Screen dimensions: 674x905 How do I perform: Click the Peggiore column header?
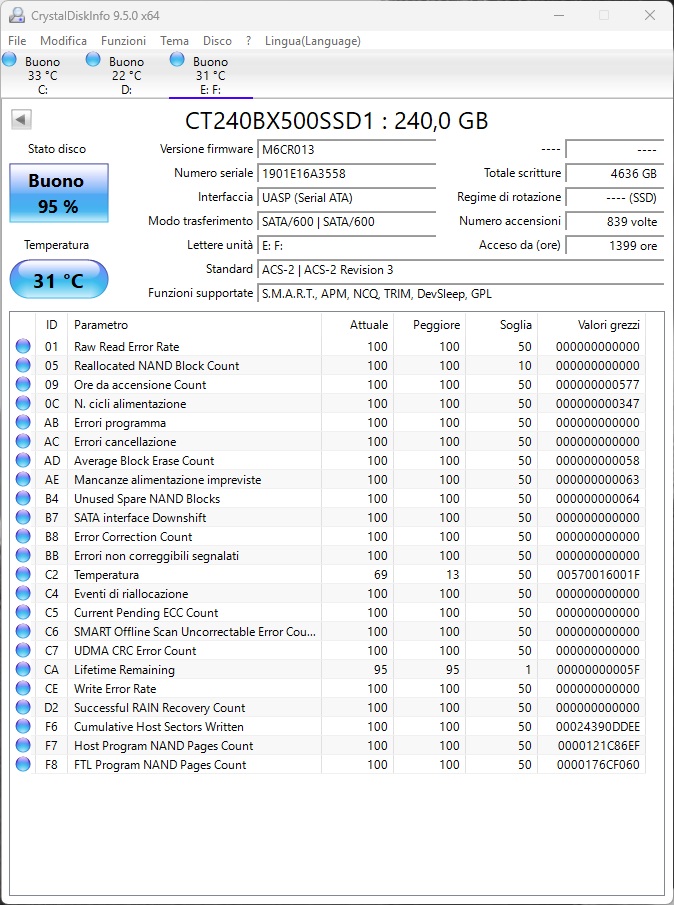[429, 325]
